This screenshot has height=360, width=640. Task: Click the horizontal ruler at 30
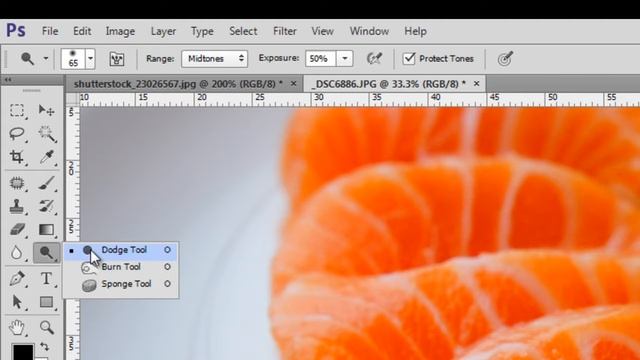tap(318, 99)
